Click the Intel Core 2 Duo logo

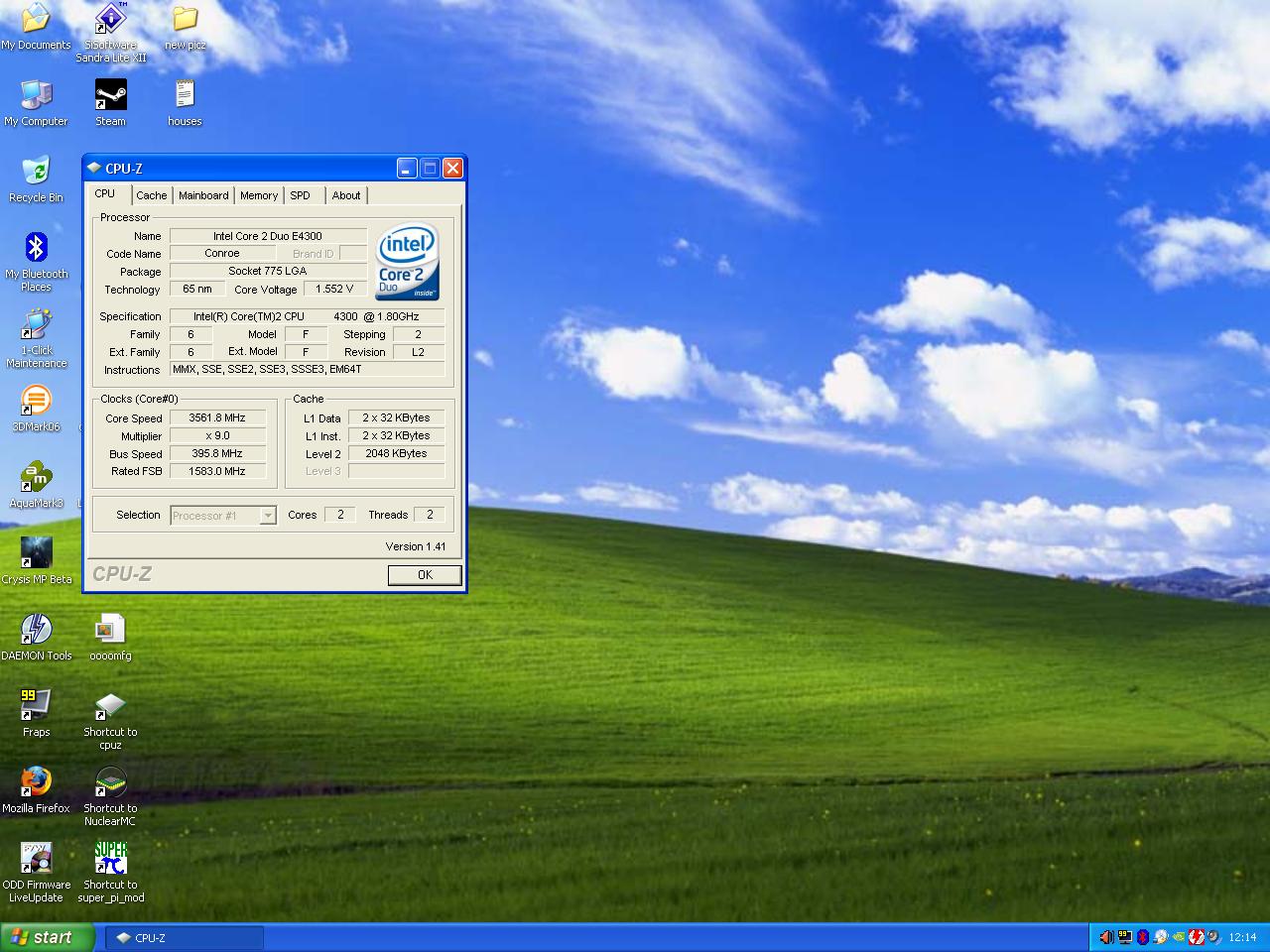coord(407,261)
